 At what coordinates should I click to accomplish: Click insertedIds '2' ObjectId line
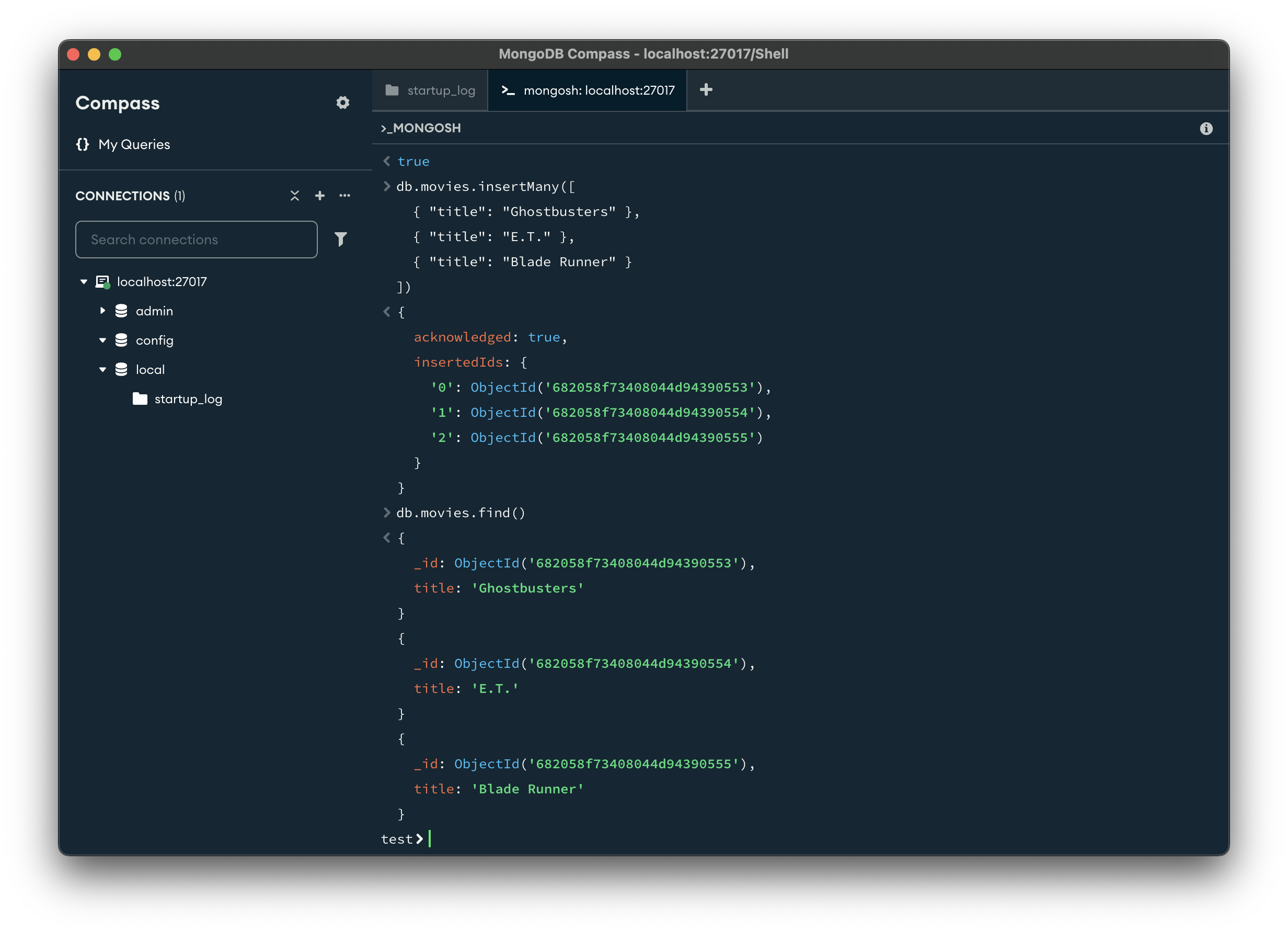[596, 437]
